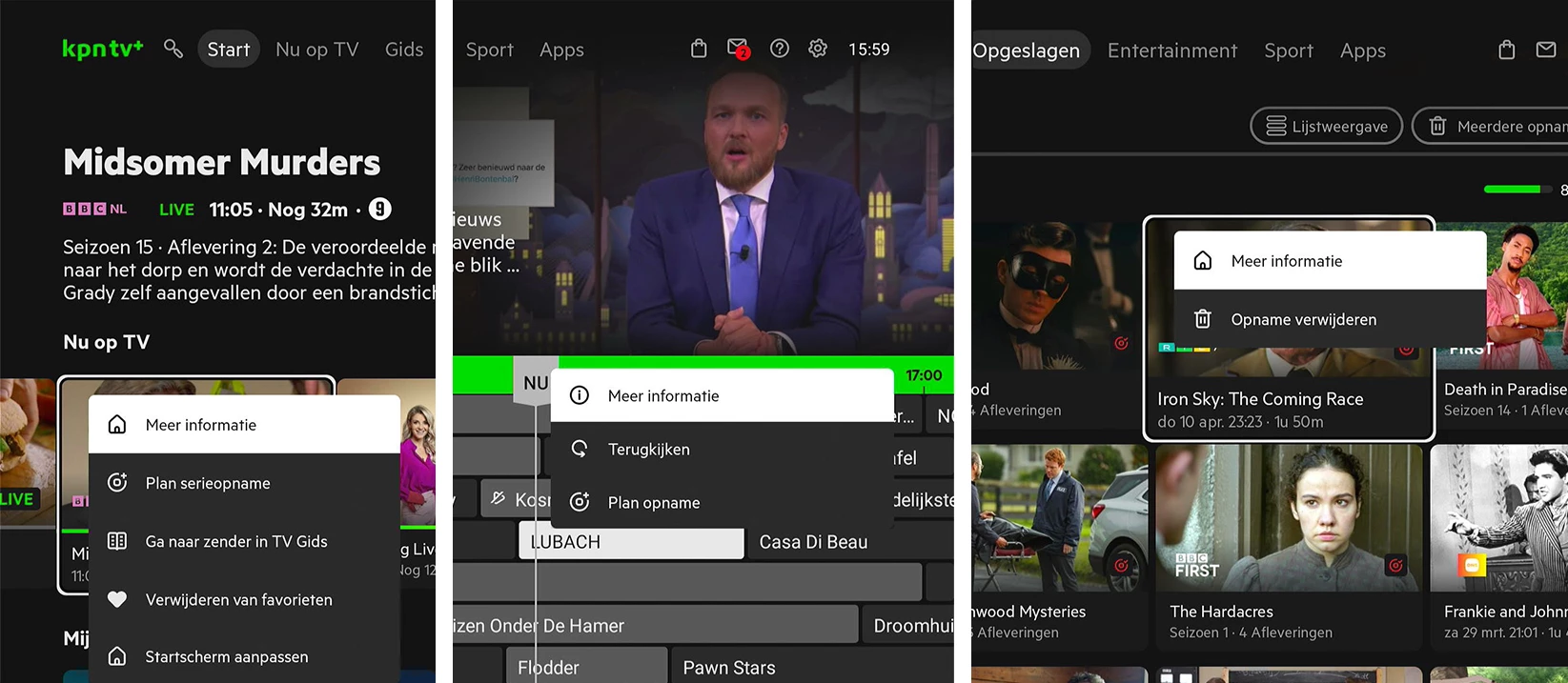Open the settings gear icon
This screenshot has height=683, width=1568.
coord(818,49)
